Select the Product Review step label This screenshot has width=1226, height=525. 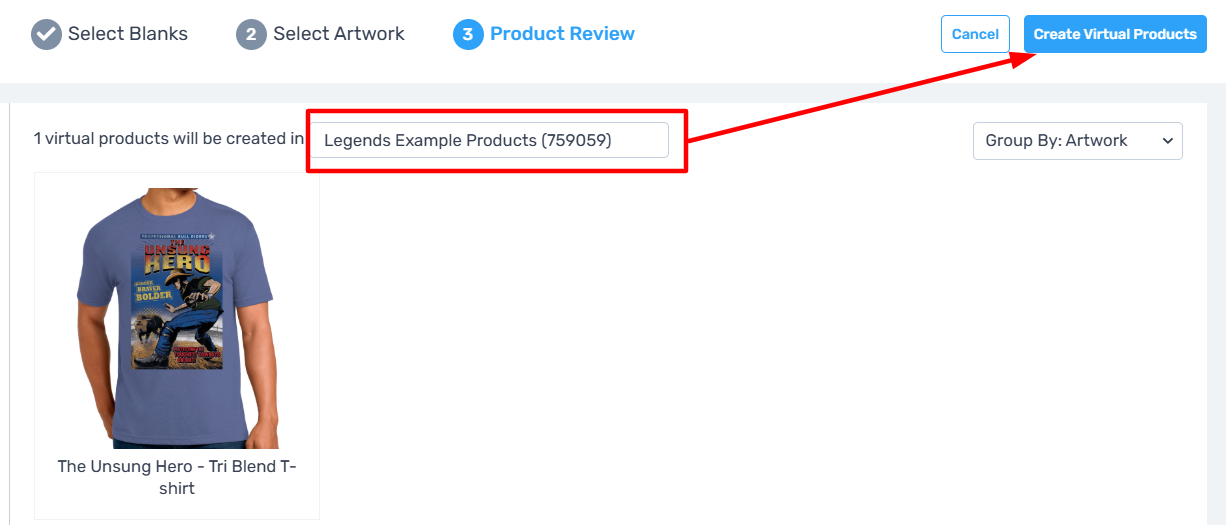click(x=562, y=34)
